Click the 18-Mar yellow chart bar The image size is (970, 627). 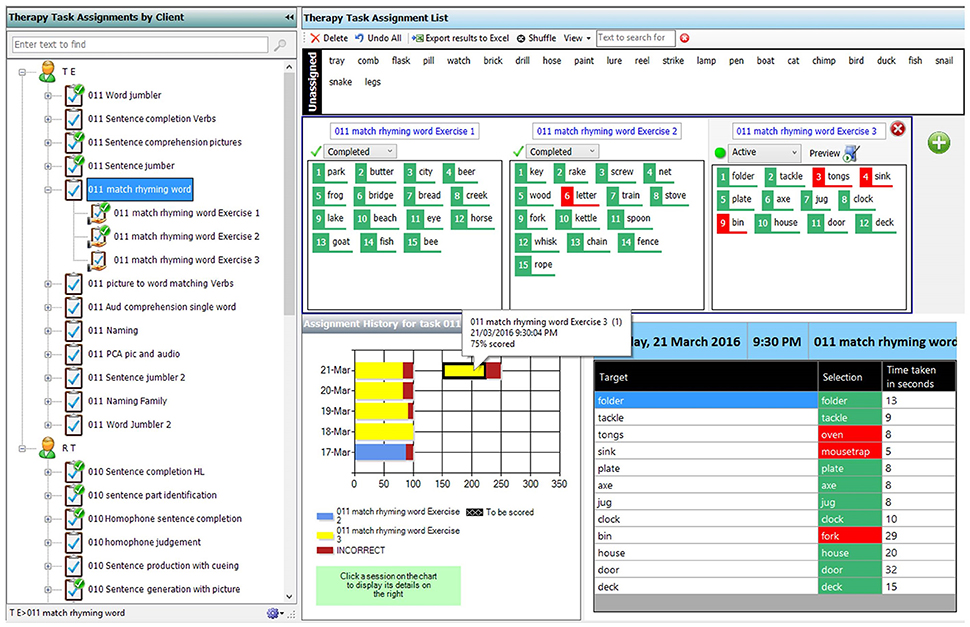[x=384, y=432]
